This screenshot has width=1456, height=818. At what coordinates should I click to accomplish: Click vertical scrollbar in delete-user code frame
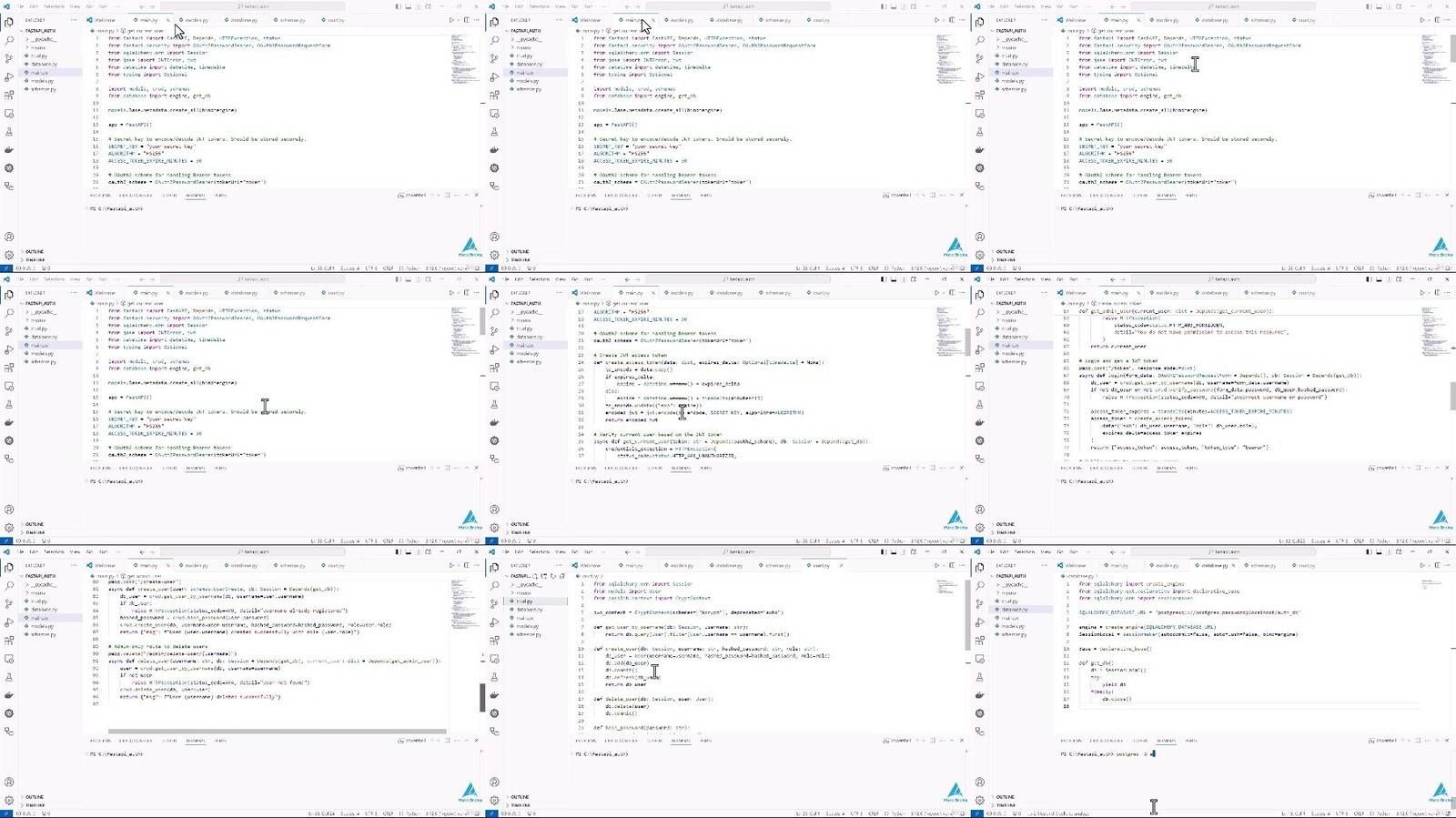[x=482, y=698]
